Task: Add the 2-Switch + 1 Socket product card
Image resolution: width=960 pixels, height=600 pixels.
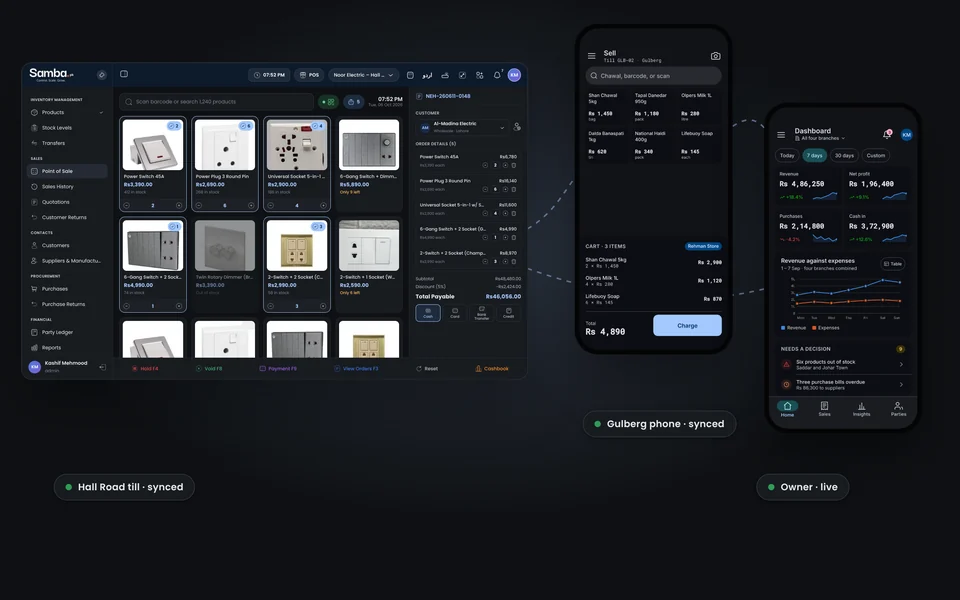Action: tap(369, 264)
